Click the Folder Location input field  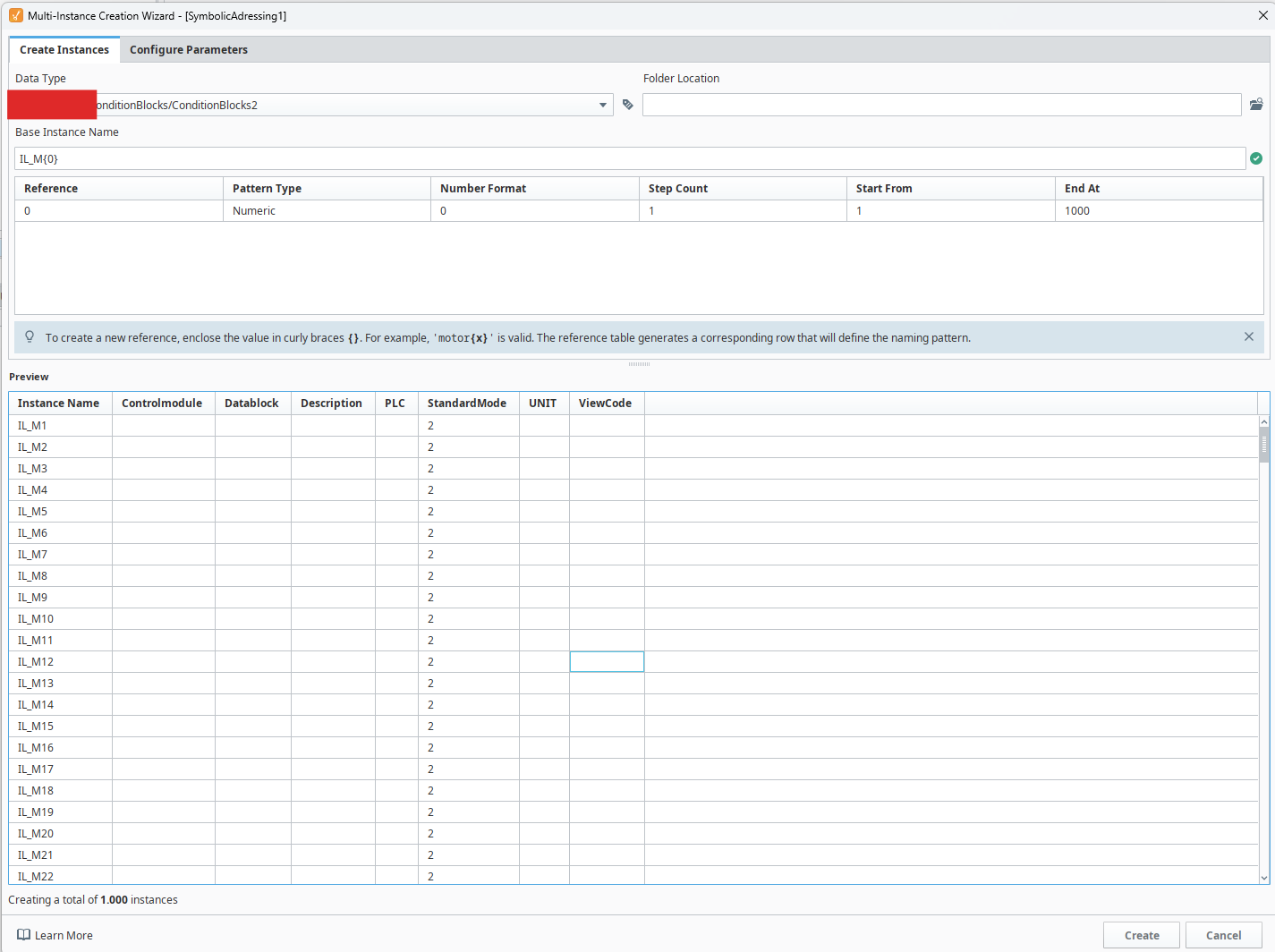point(942,105)
